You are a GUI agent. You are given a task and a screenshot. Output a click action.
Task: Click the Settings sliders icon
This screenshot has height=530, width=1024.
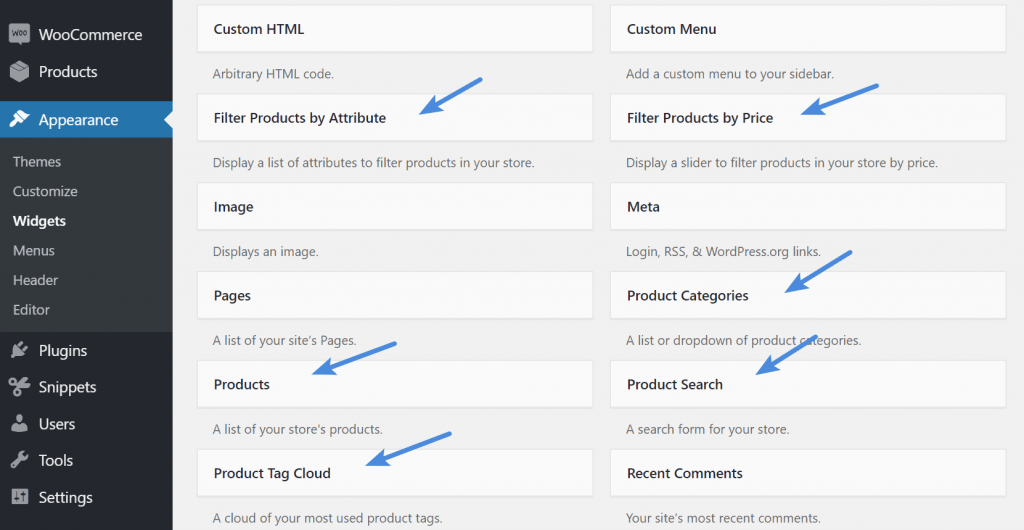click(x=20, y=497)
